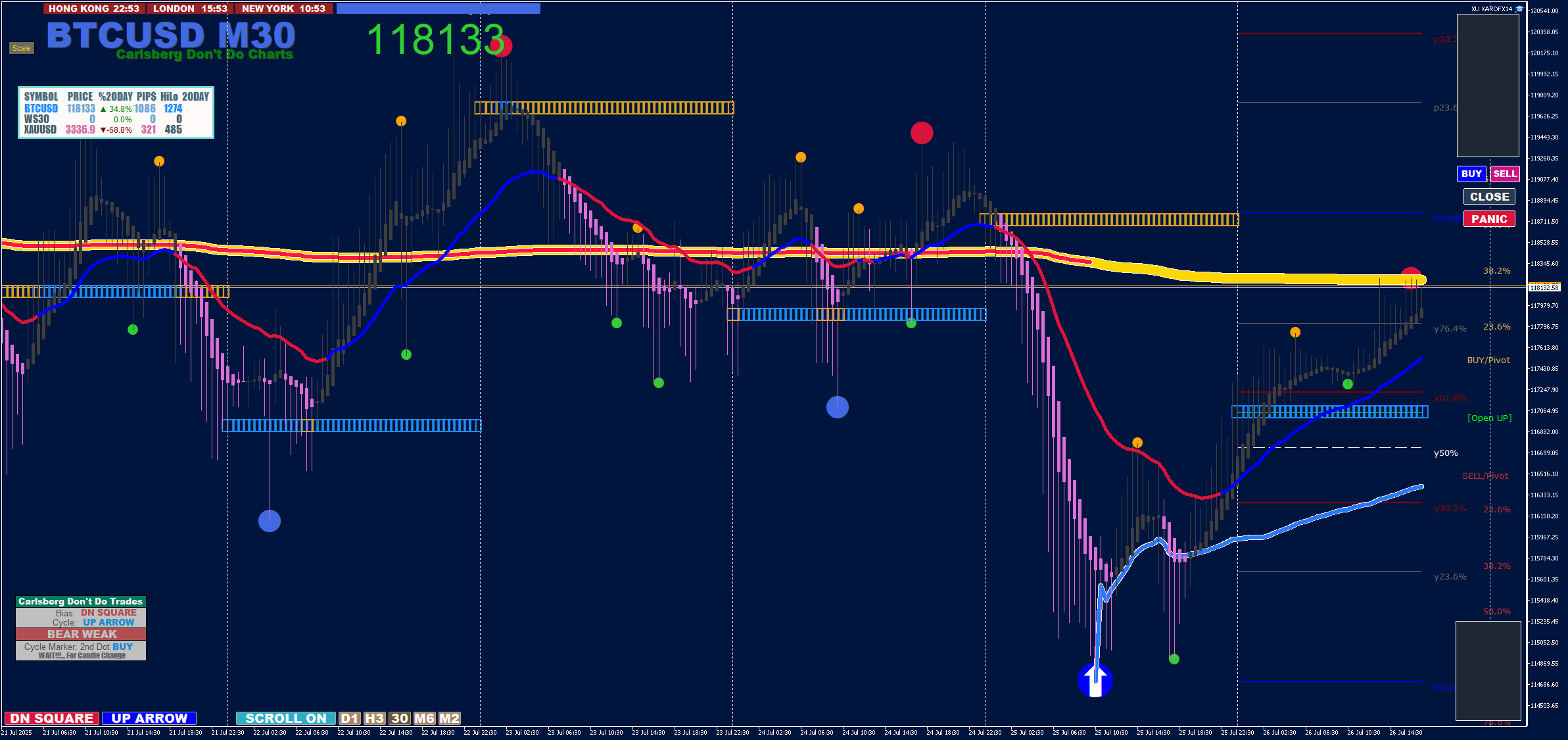Image resolution: width=1568 pixels, height=740 pixels.
Task: Click the blue up-arrow signal marker
Action: pyautogui.click(x=1095, y=679)
